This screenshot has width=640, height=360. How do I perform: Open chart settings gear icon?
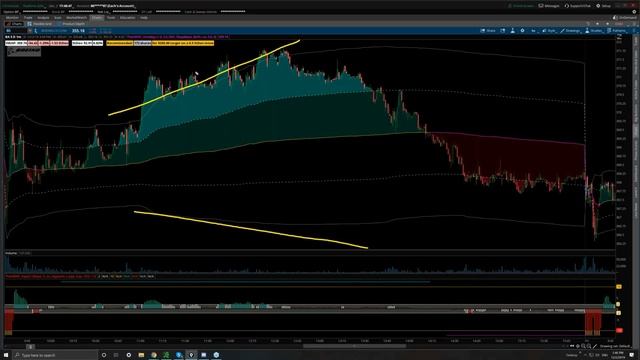522,31
